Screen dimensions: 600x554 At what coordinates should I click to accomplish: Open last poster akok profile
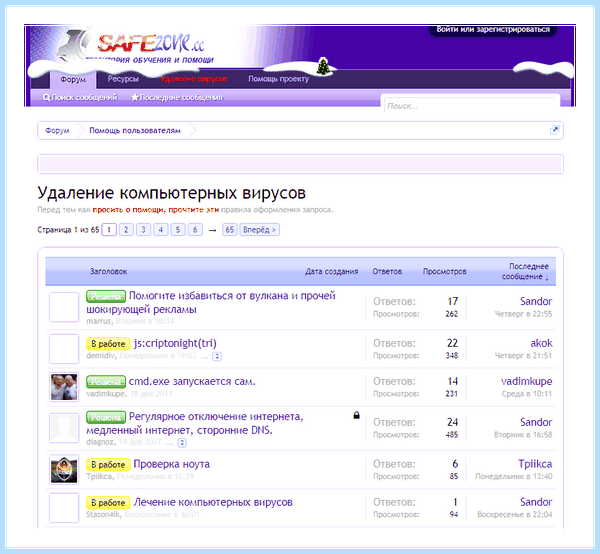click(541, 343)
